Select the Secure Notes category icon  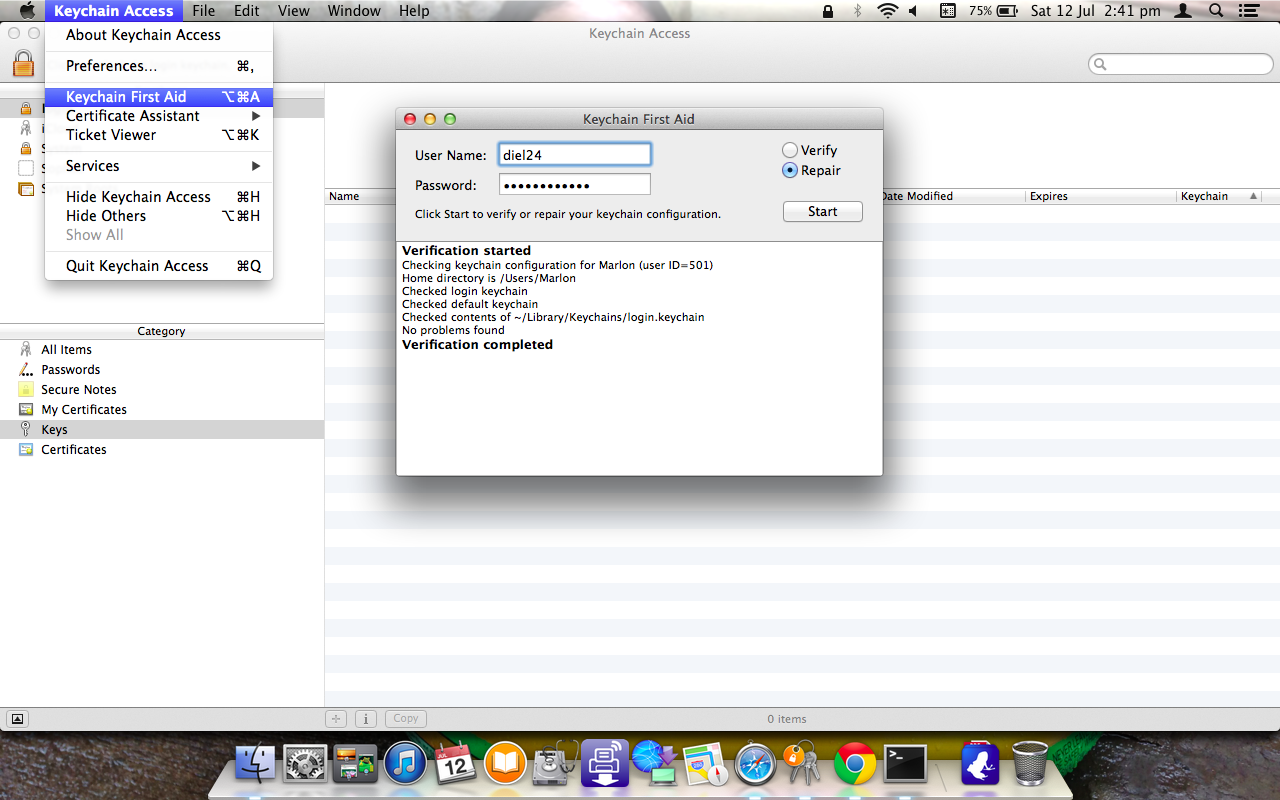coord(26,389)
